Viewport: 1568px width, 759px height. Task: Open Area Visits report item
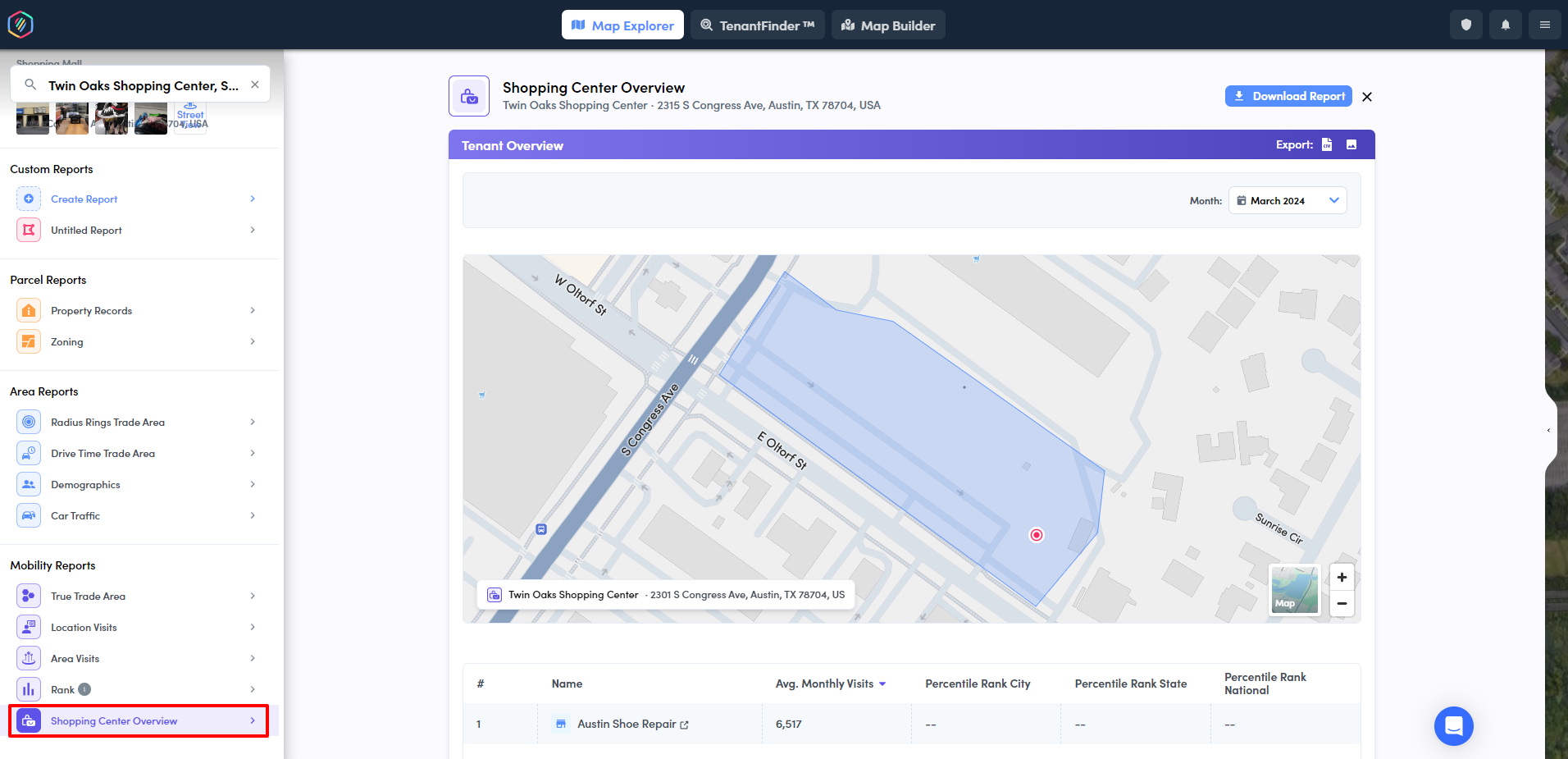pos(139,658)
